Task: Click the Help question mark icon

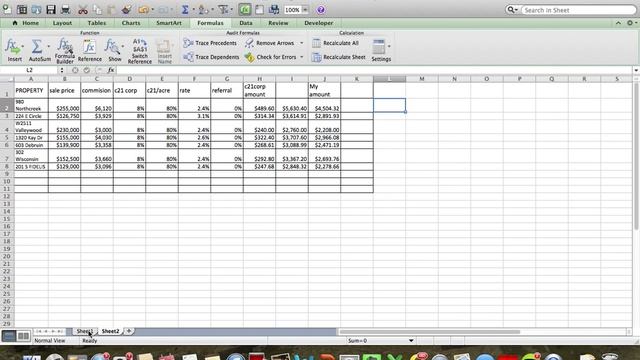Action: coord(321,9)
